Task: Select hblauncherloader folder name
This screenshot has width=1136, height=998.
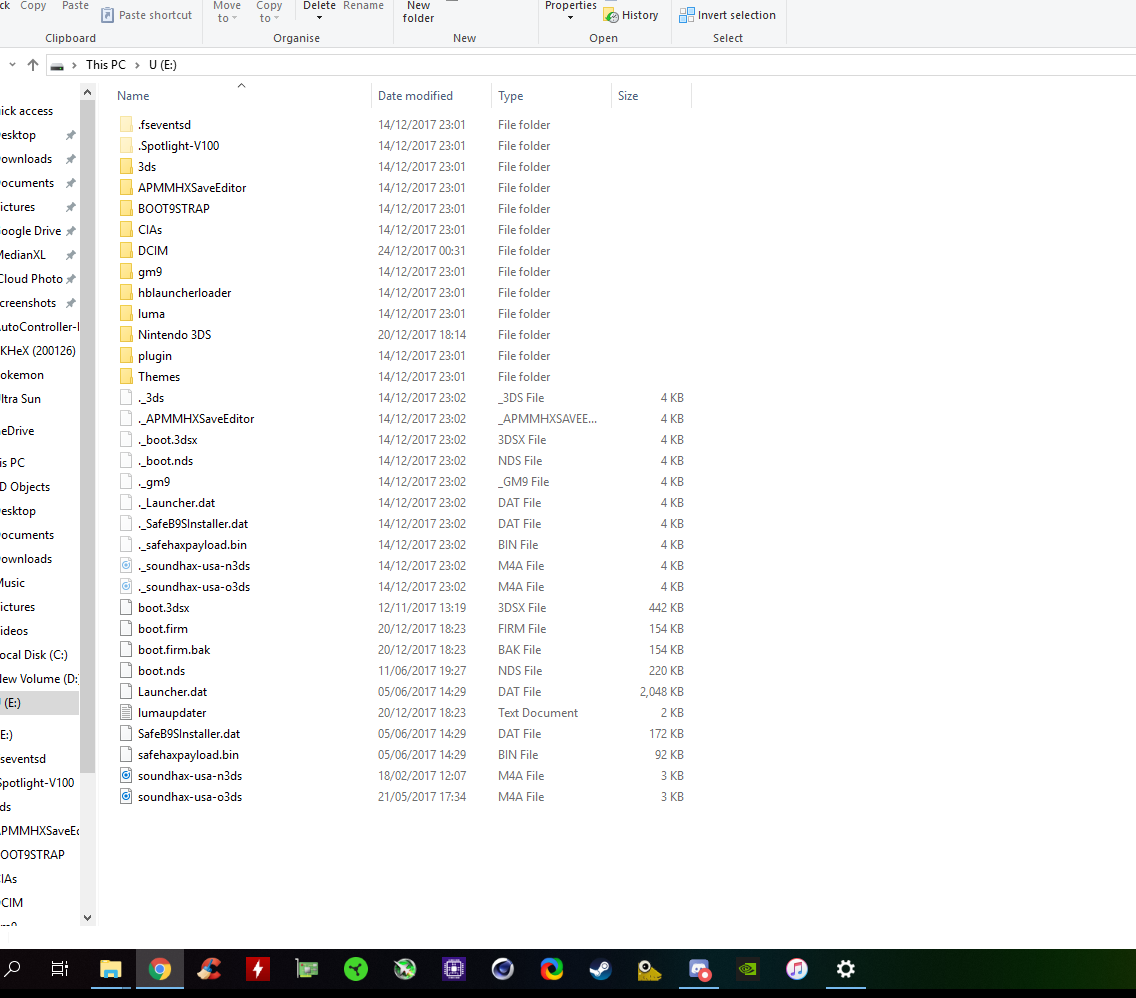Action: [x=185, y=293]
